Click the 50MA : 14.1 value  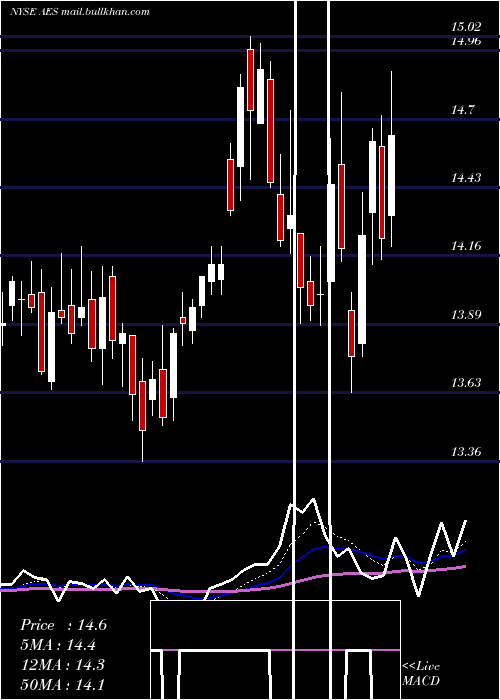tap(62, 684)
